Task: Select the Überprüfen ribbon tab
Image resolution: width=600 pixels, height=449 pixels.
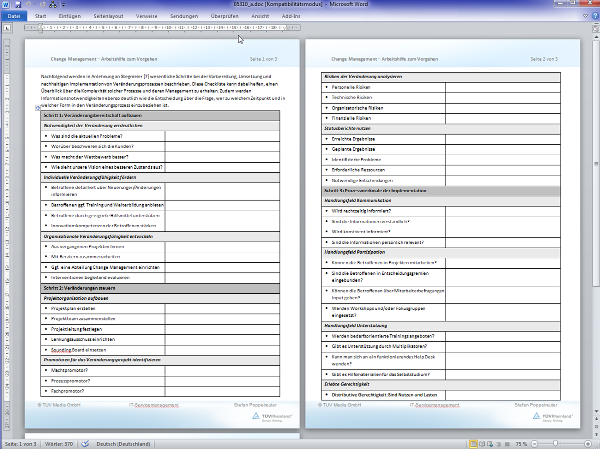Action: point(227,17)
